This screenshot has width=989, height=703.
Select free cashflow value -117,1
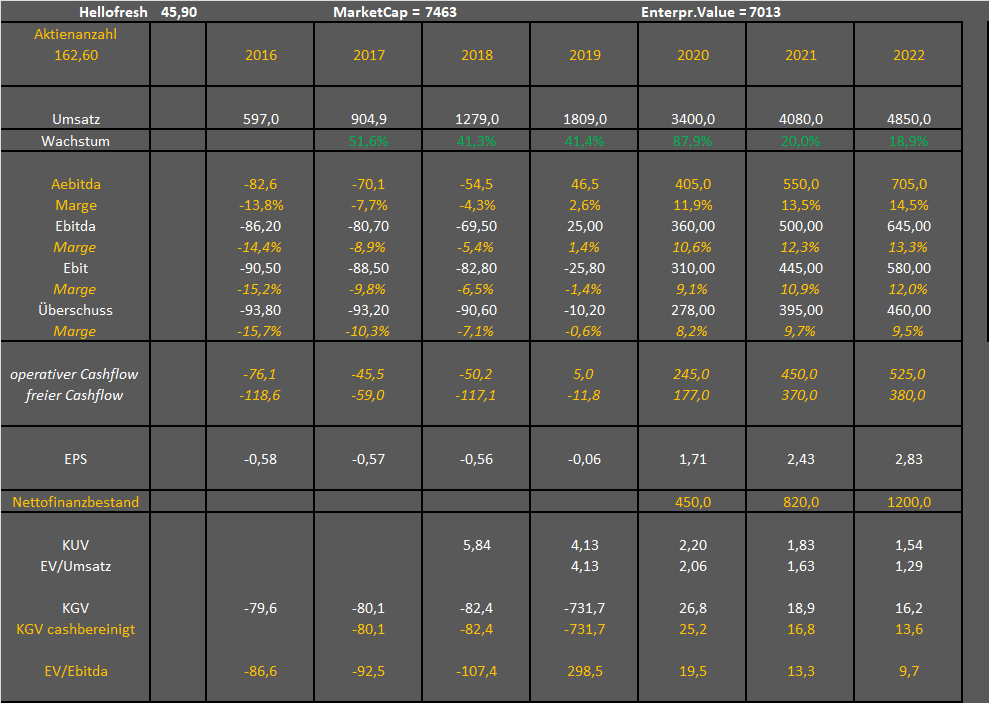(x=476, y=395)
